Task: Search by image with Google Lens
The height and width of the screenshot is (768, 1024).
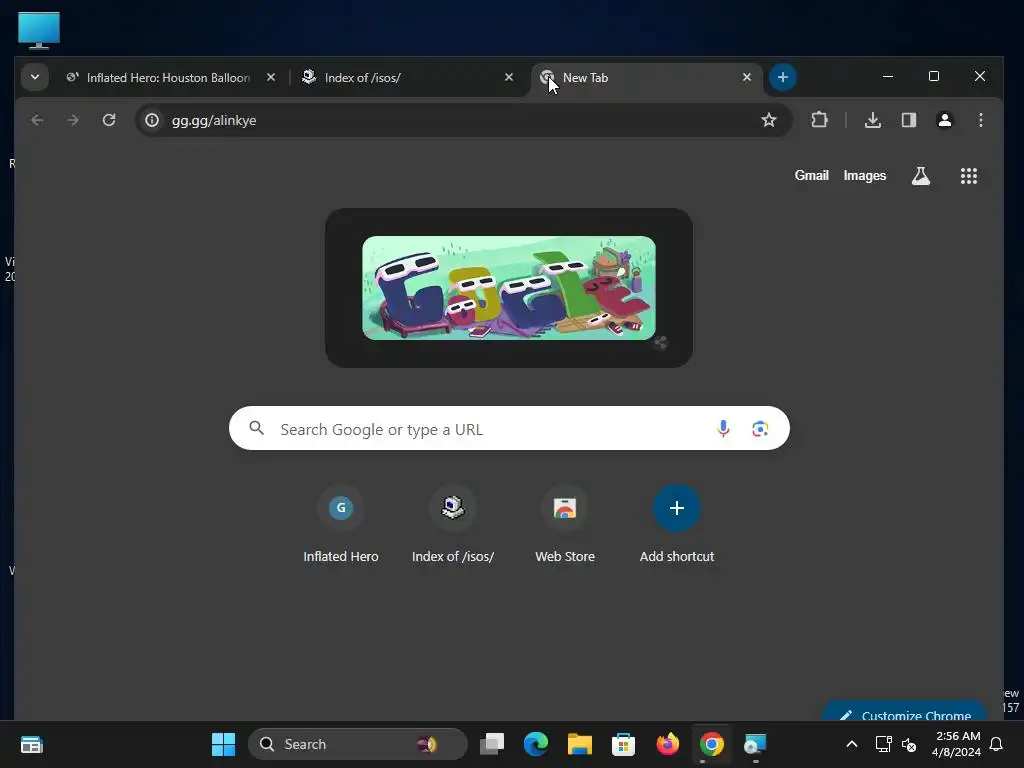Action: [760, 428]
